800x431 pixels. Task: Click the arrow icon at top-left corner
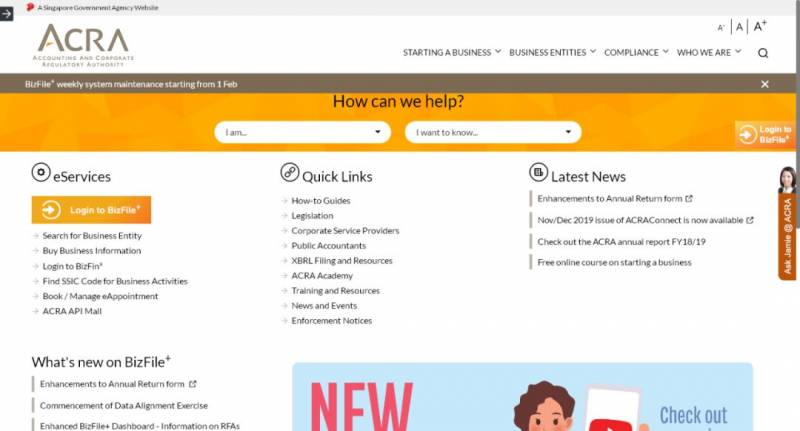(x=6, y=14)
